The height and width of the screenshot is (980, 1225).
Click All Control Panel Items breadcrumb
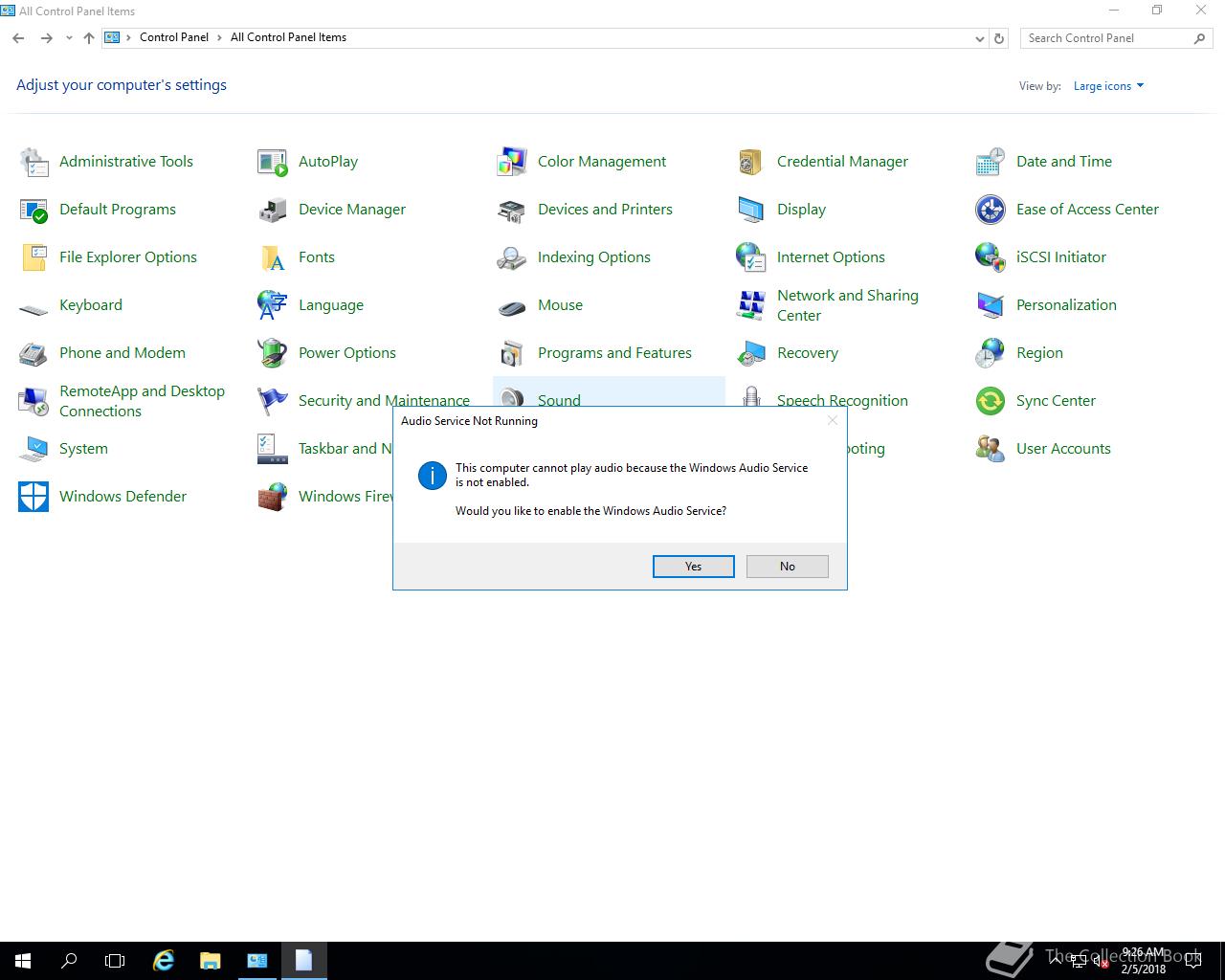[288, 37]
